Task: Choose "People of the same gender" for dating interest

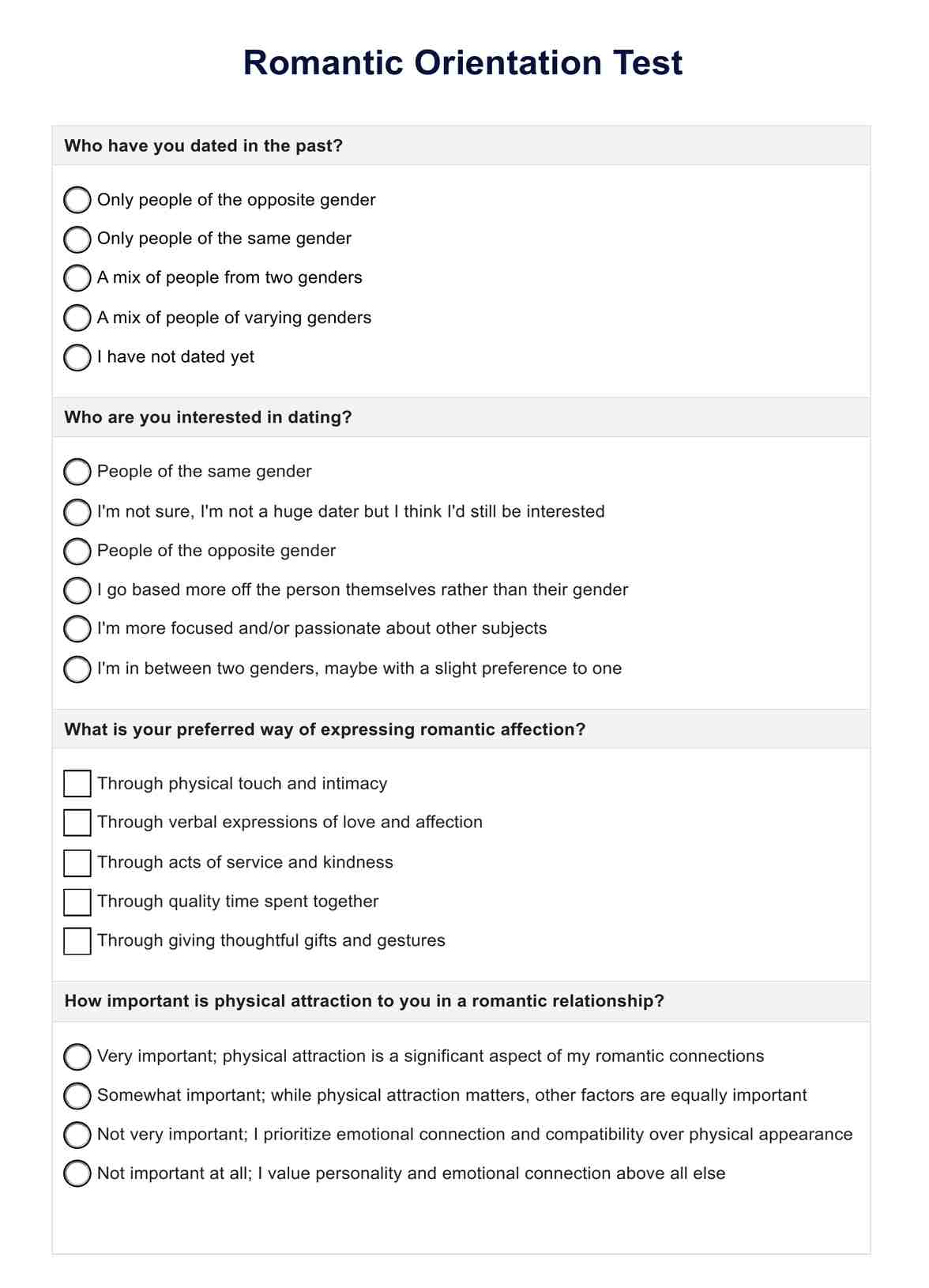Action: point(77,472)
